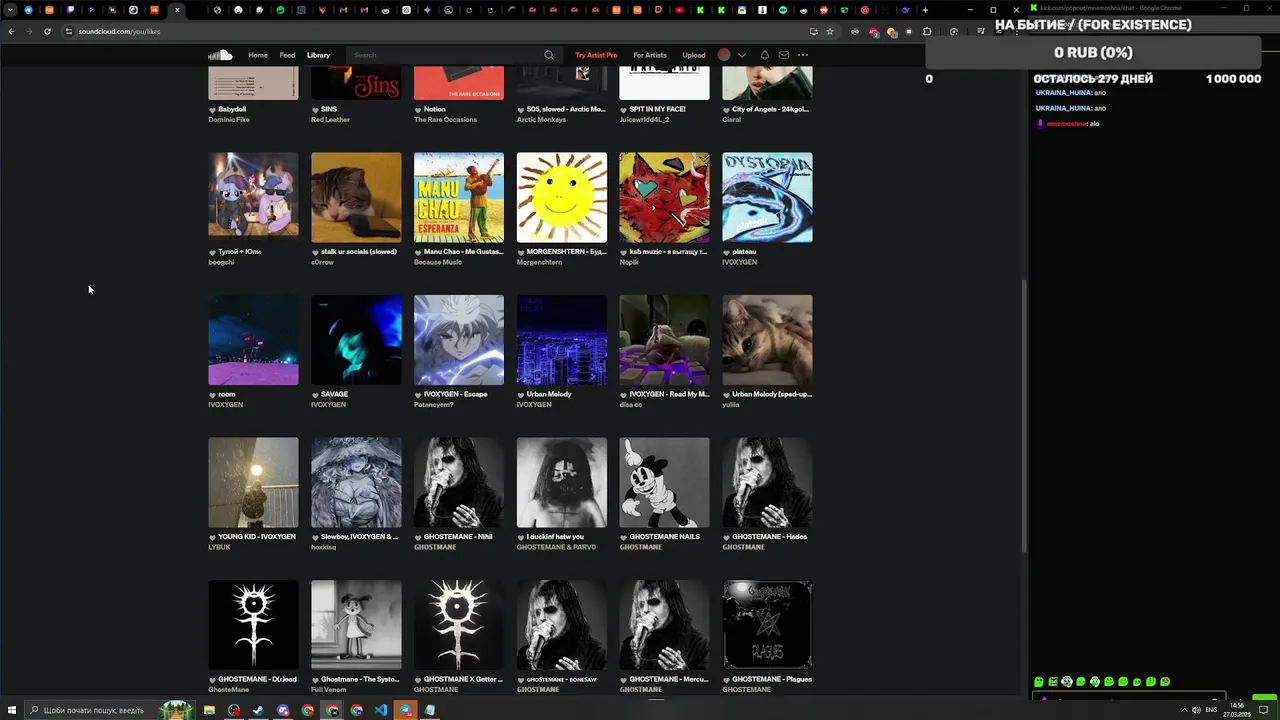
Task: Open the track GHOSTEMANE - Hades
Action: point(769,537)
